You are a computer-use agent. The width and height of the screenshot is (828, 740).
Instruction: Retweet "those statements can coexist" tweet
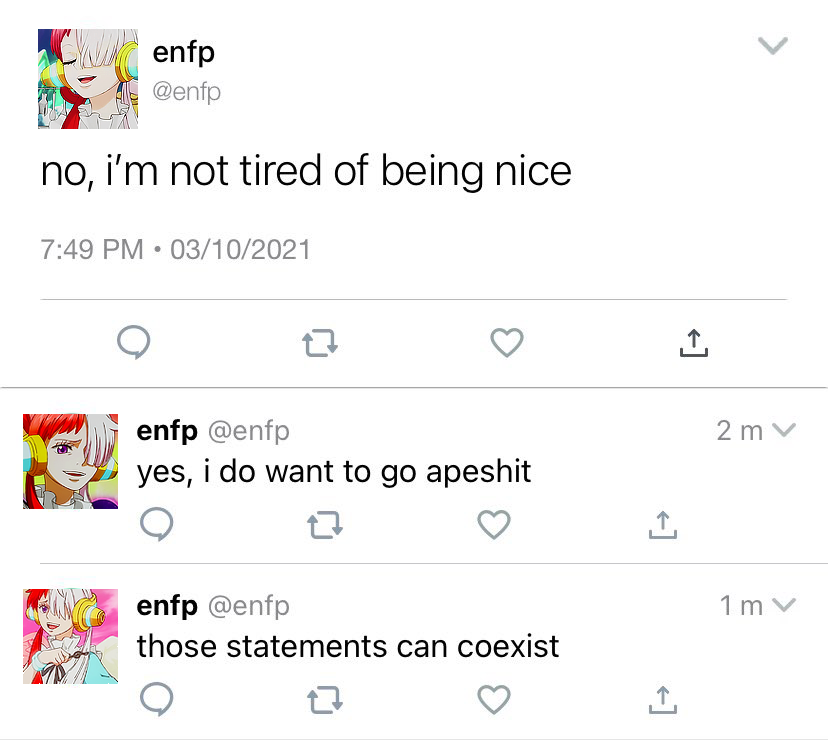(x=323, y=700)
